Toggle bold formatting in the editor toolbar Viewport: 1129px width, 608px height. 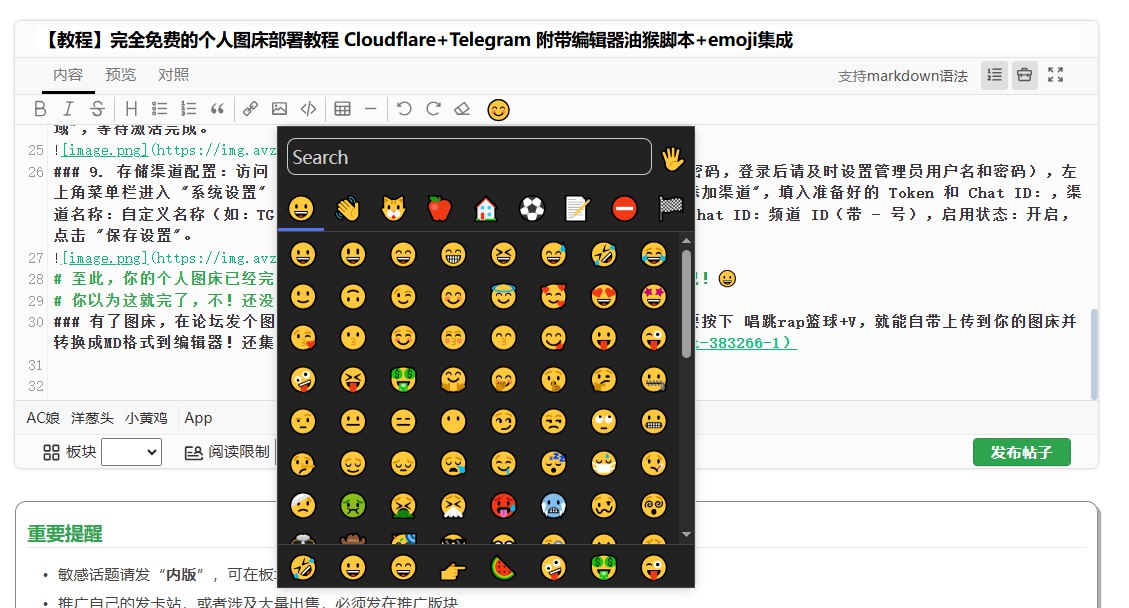(41, 108)
